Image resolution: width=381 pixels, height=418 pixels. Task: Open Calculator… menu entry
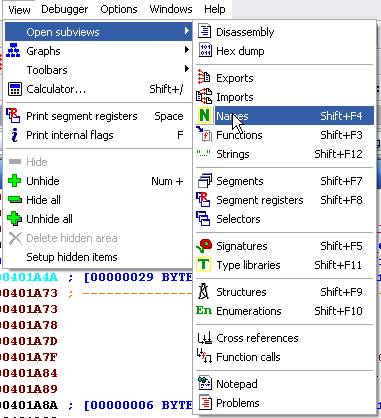(x=98, y=89)
